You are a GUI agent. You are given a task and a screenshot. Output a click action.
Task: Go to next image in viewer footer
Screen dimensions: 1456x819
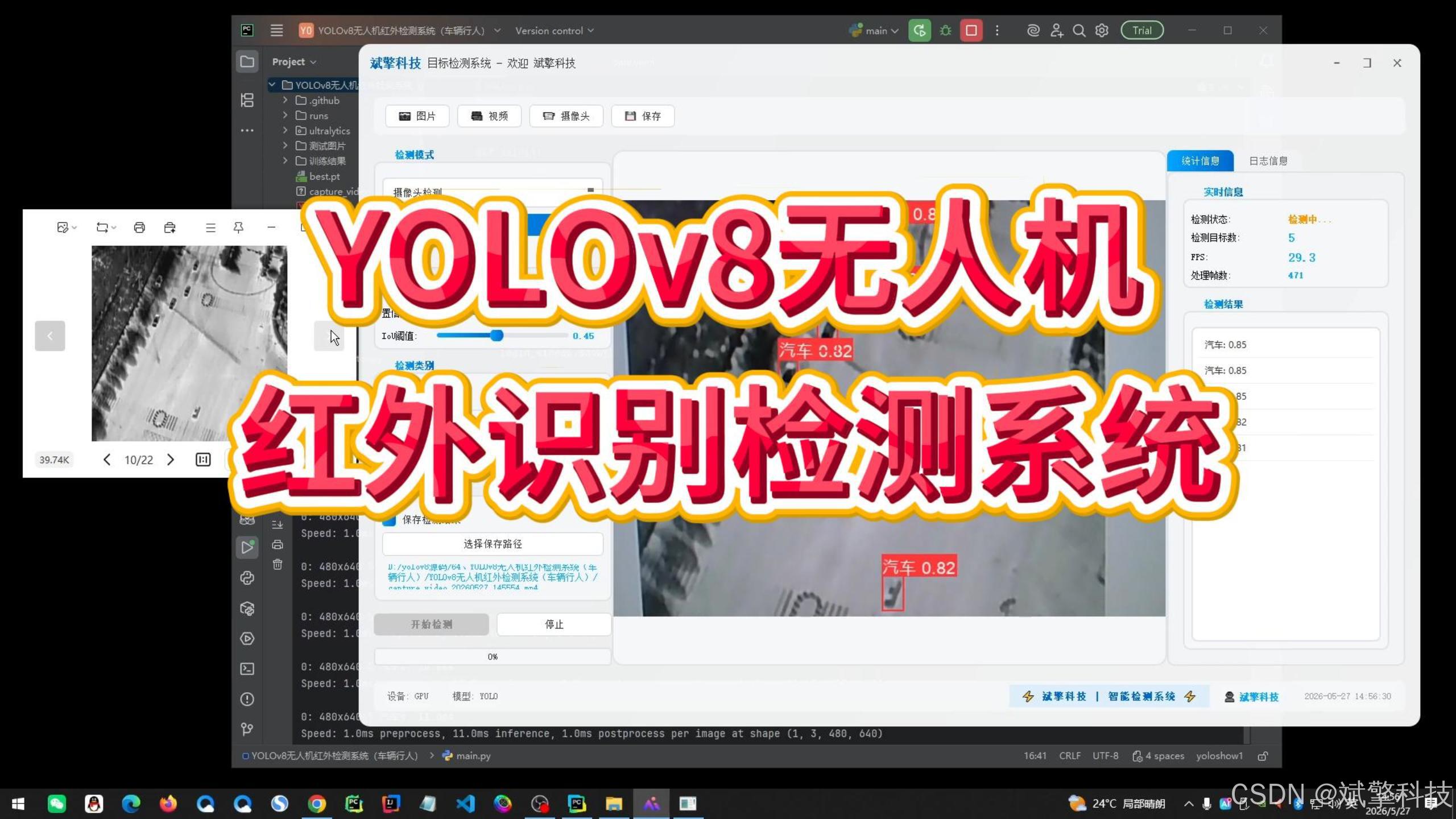coord(171,460)
